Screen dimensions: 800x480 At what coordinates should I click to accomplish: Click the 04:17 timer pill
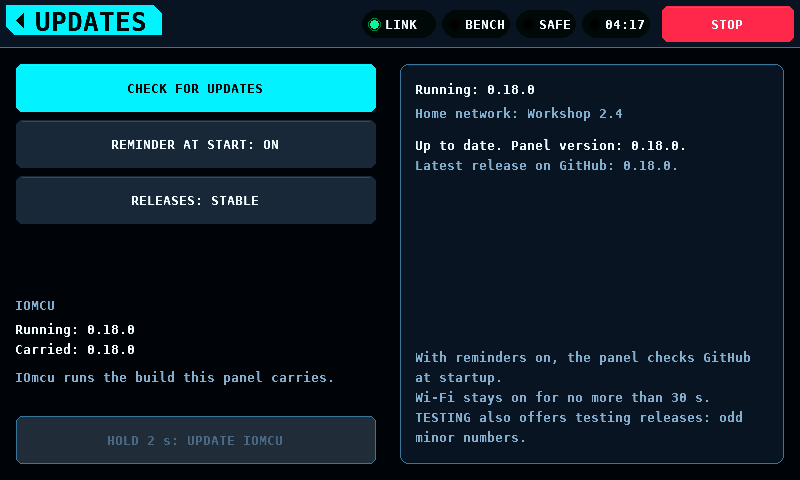(x=616, y=24)
